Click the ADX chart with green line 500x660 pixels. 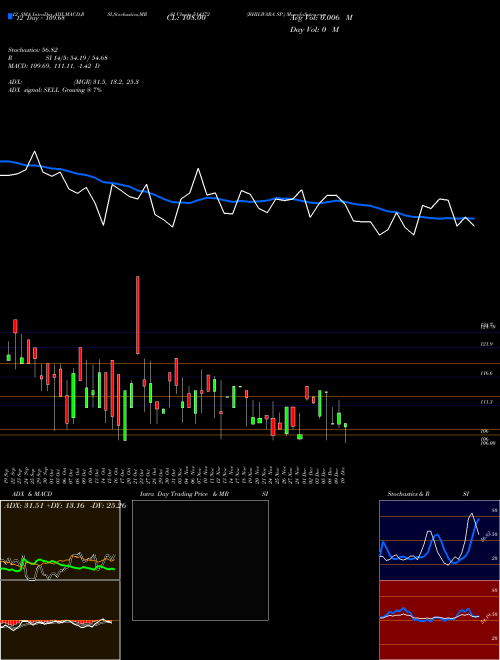point(60,540)
